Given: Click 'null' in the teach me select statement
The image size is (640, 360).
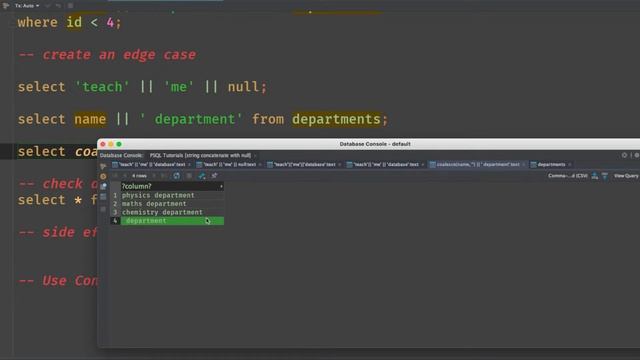Looking at the screenshot, I should (x=243, y=87).
